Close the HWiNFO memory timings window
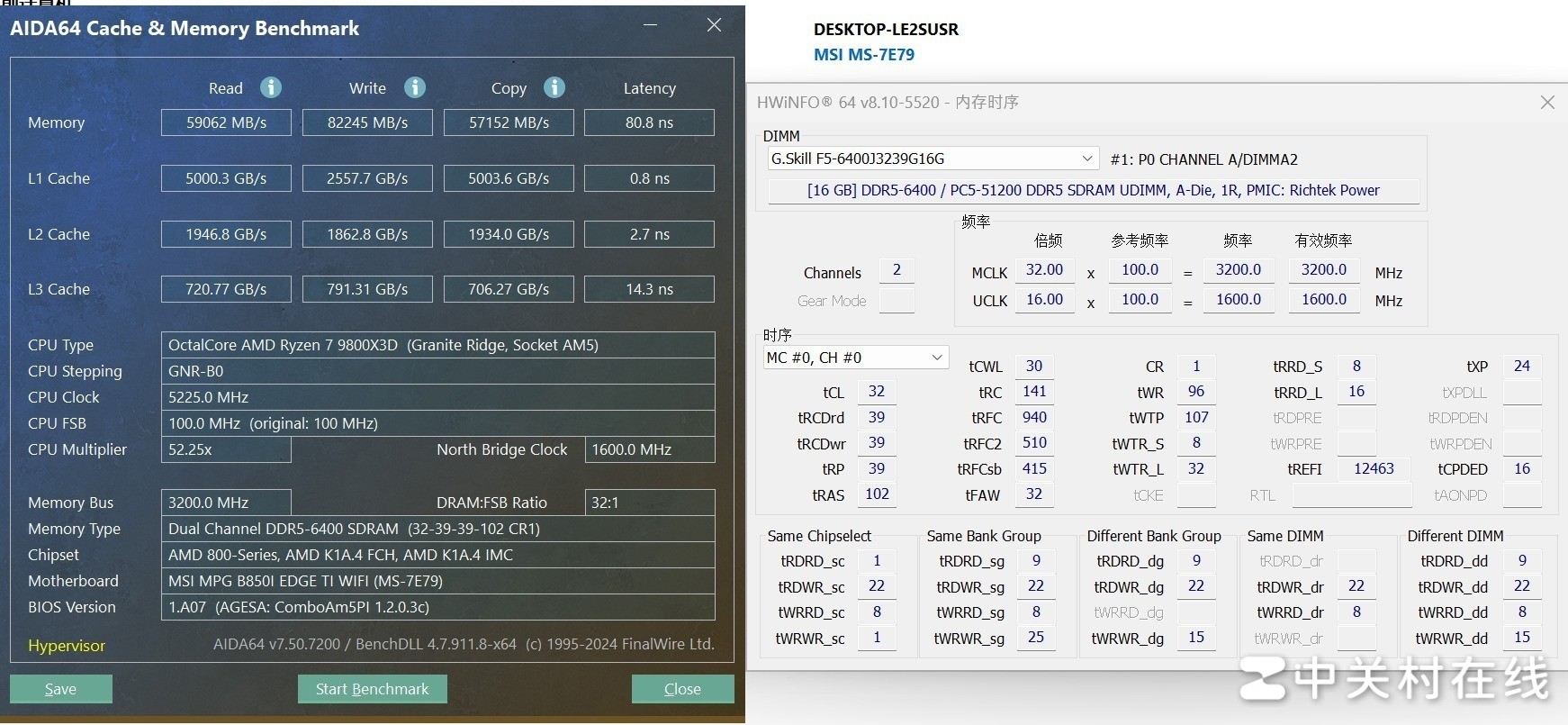This screenshot has height=725, width=1568. (x=1547, y=103)
